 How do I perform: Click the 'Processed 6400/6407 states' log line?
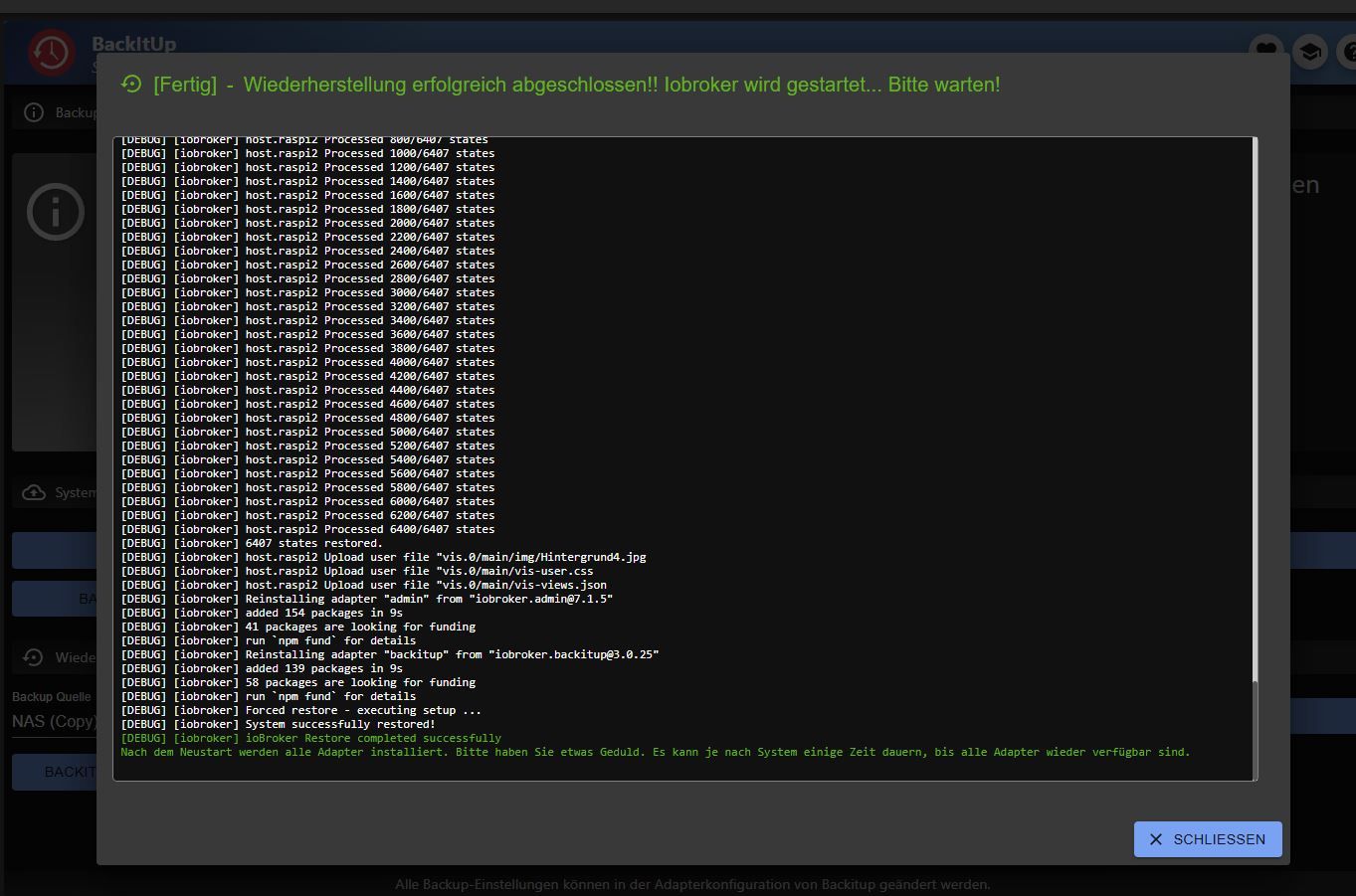[307, 529]
